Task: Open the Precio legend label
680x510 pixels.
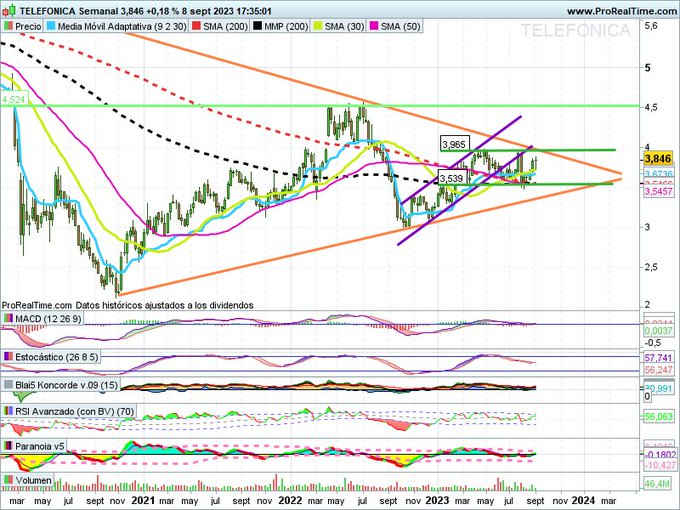Action: click(x=28, y=26)
